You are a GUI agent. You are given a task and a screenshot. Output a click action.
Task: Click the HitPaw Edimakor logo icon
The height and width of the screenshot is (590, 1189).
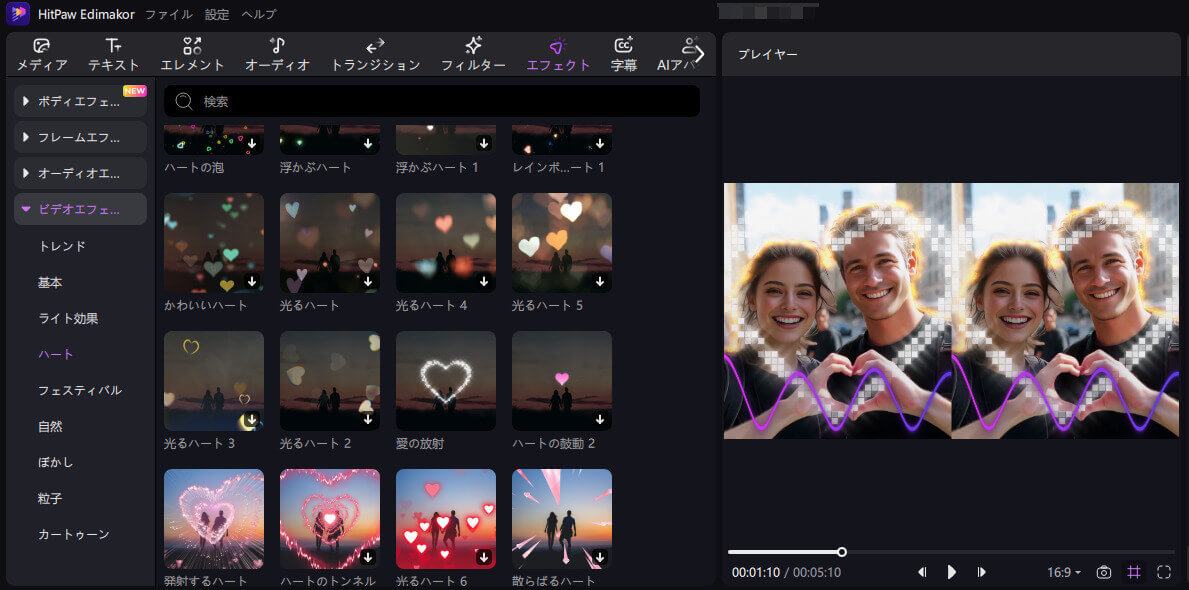click(17, 14)
